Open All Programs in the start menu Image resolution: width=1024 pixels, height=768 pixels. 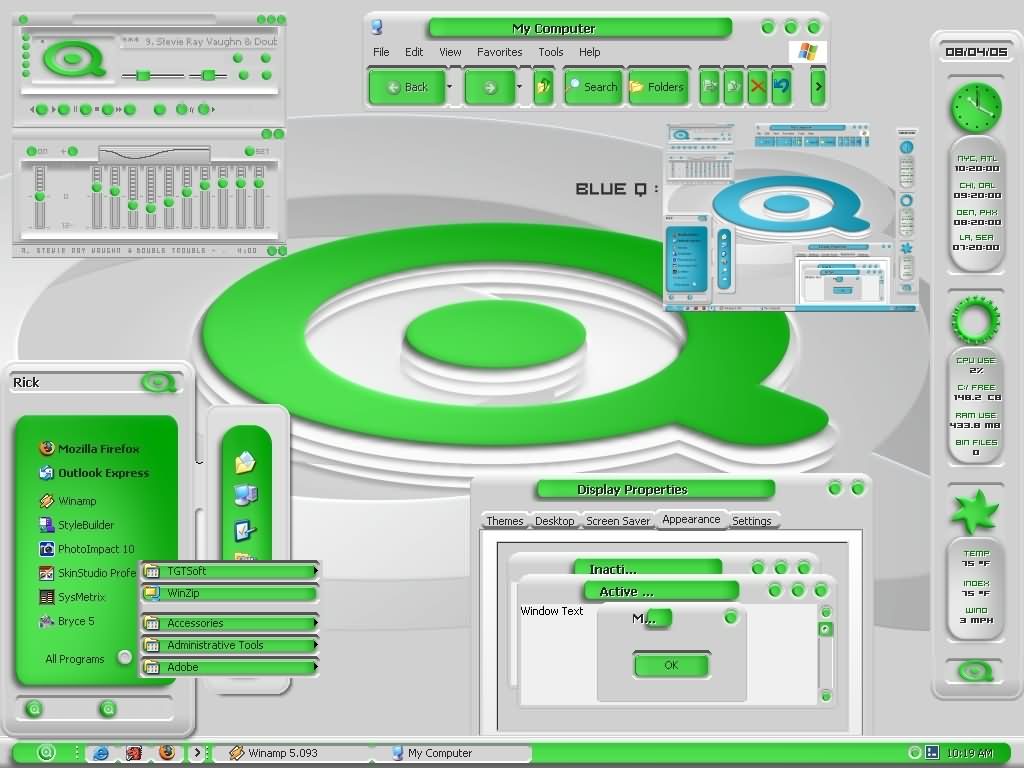click(x=87, y=658)
